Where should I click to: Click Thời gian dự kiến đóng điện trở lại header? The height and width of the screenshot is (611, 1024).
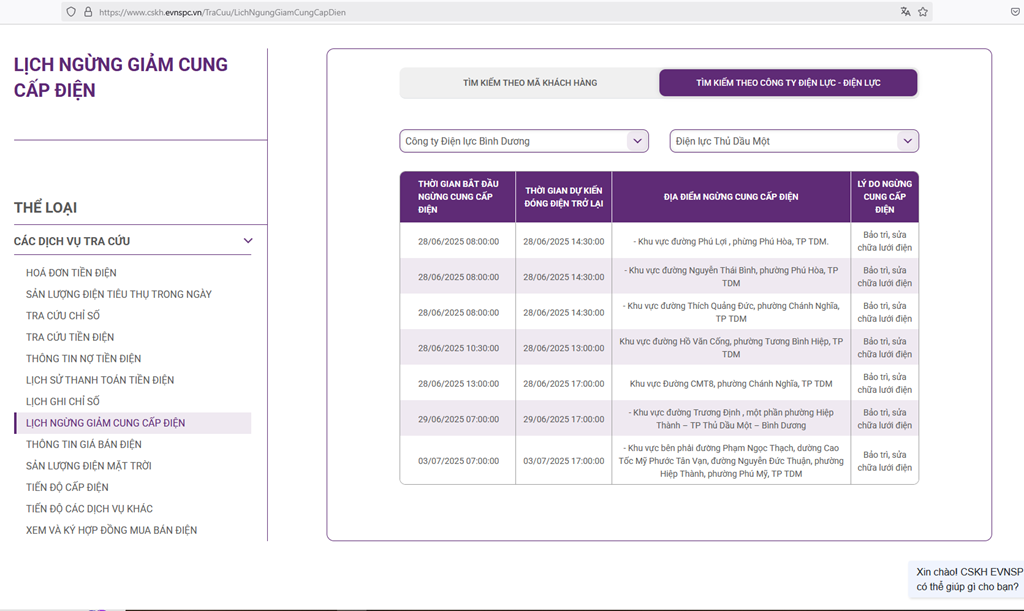tap(564, 196)
